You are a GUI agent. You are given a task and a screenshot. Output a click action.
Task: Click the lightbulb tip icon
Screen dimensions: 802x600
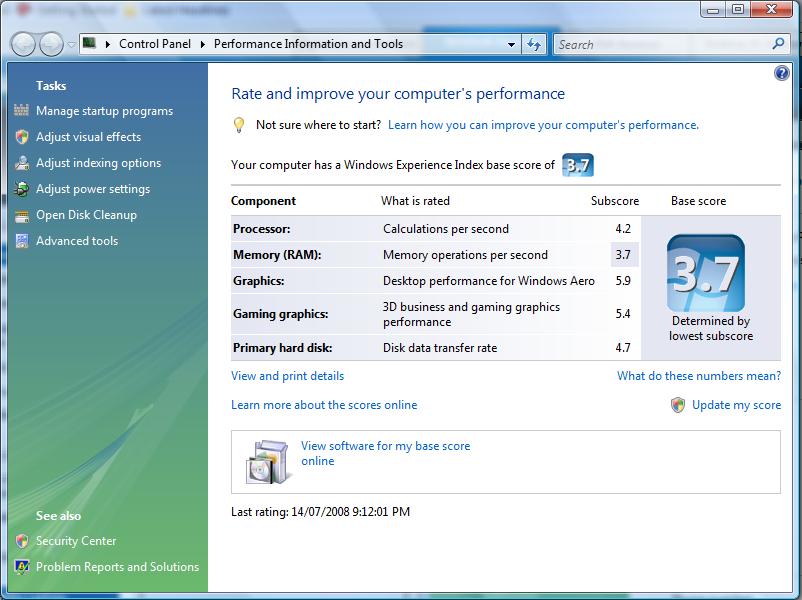239,125
